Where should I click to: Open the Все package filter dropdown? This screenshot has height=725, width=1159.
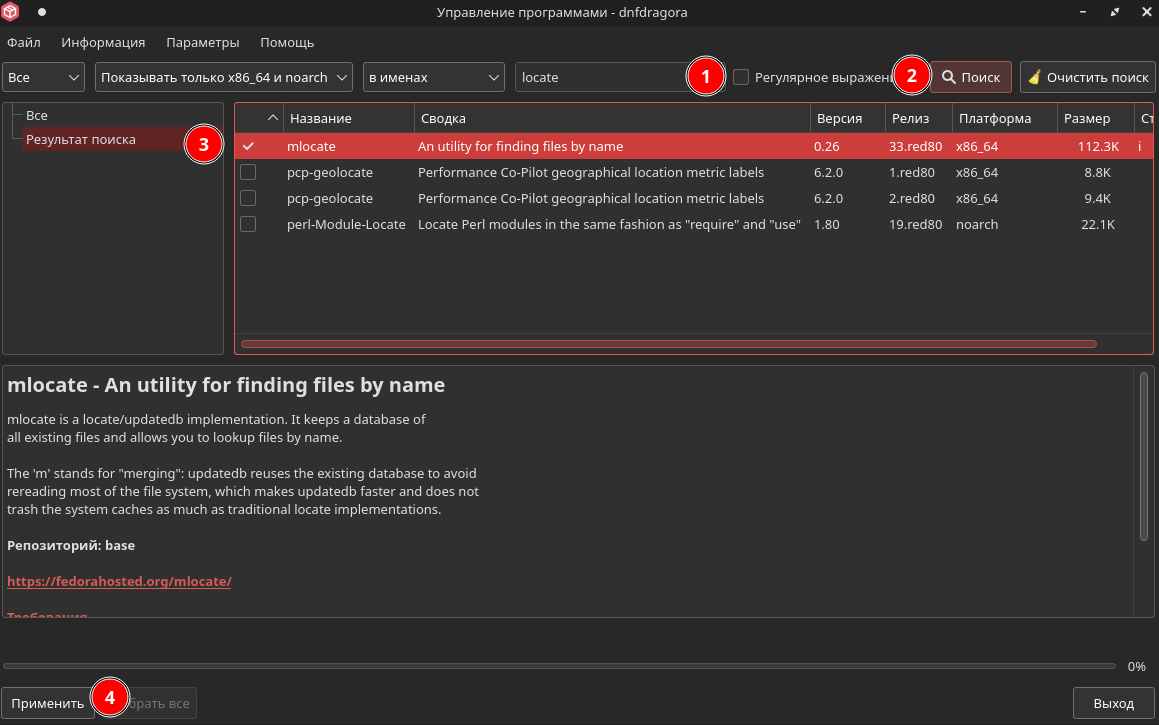[45, 77]
